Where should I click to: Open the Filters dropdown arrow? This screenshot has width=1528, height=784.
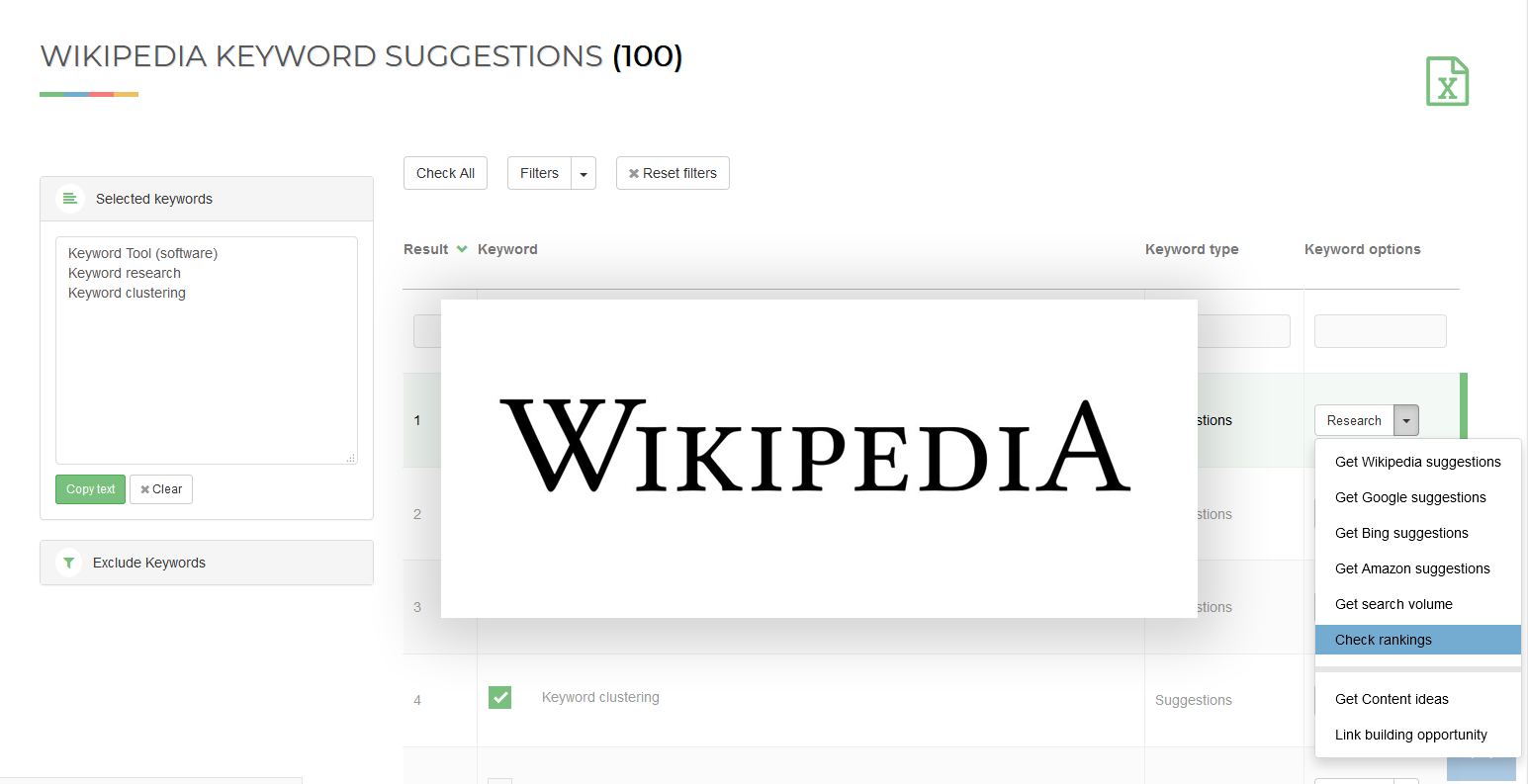coord(584,173)
